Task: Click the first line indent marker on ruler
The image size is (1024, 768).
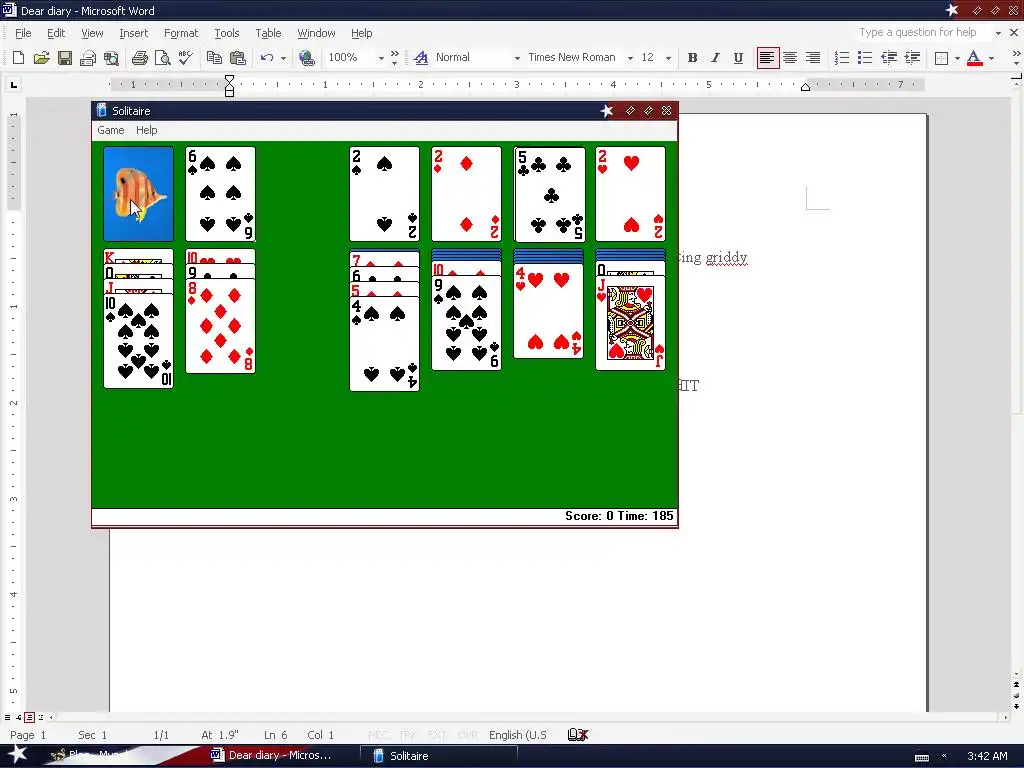Action: pos(229,79)
